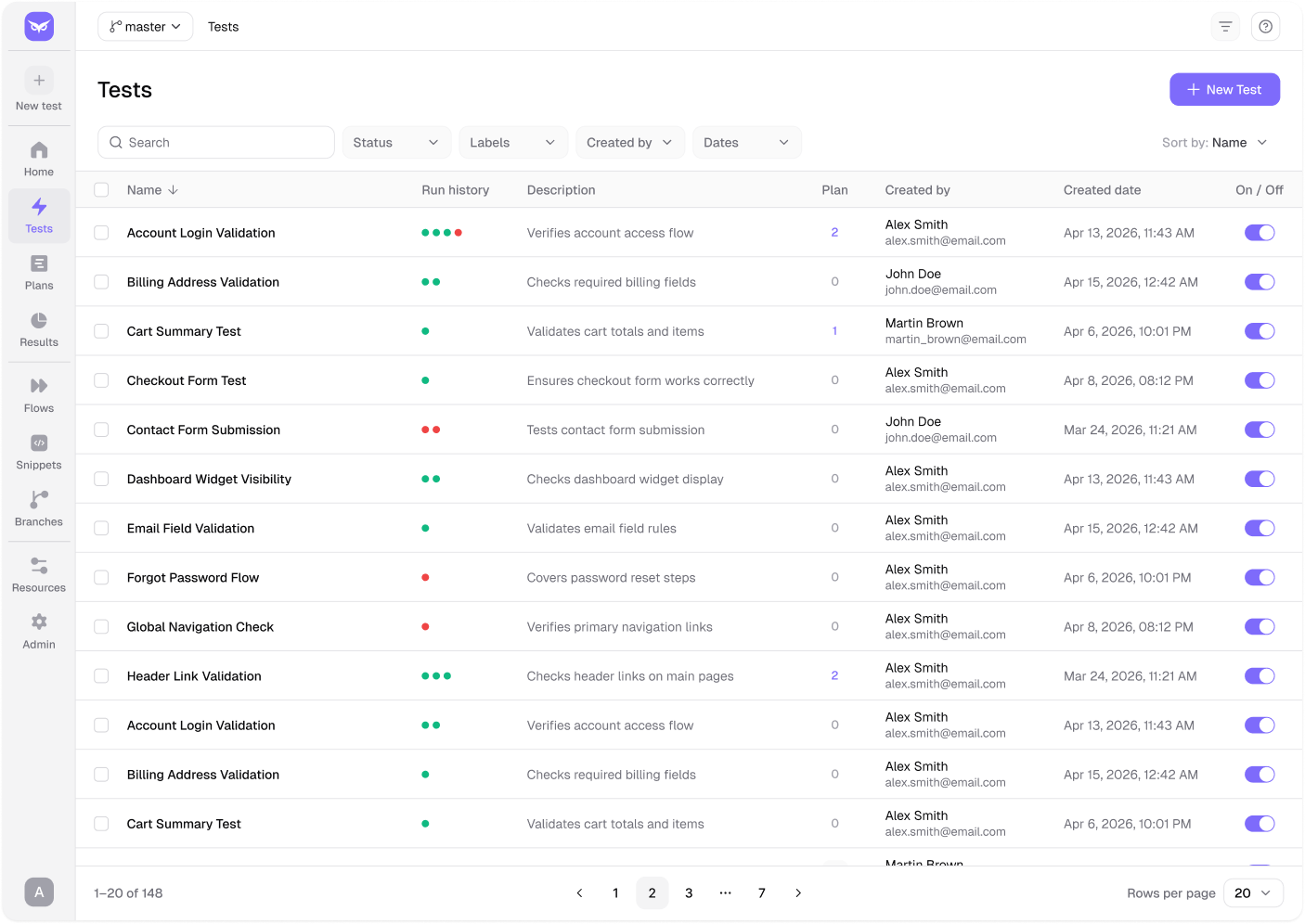Open Email Field Validation test
The width and height of the screenshot is (1305, 924).
click(x=190, y=528)
